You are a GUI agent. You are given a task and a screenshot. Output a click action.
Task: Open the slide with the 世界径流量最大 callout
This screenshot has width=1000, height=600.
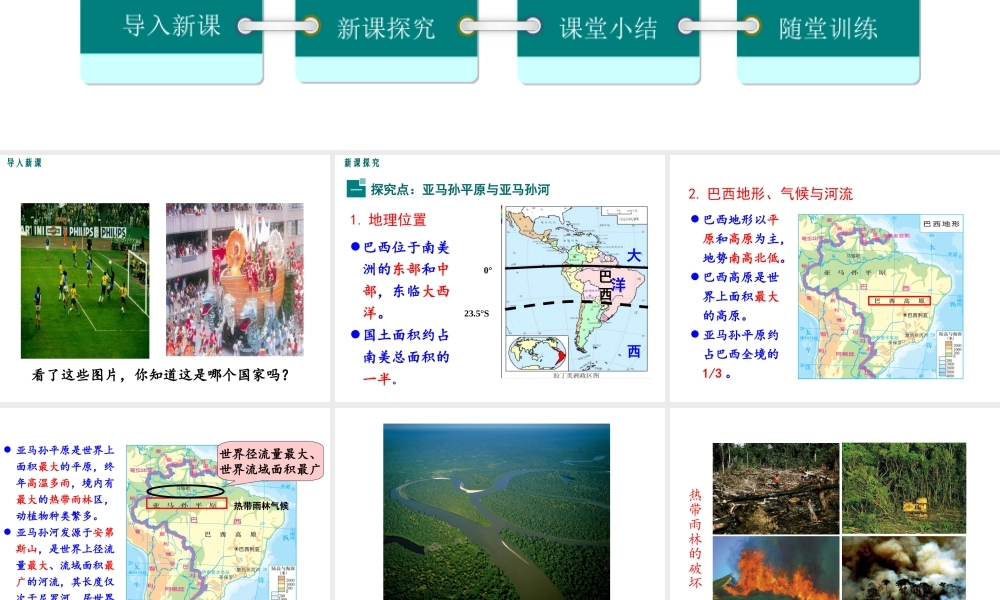coord(165,504)
